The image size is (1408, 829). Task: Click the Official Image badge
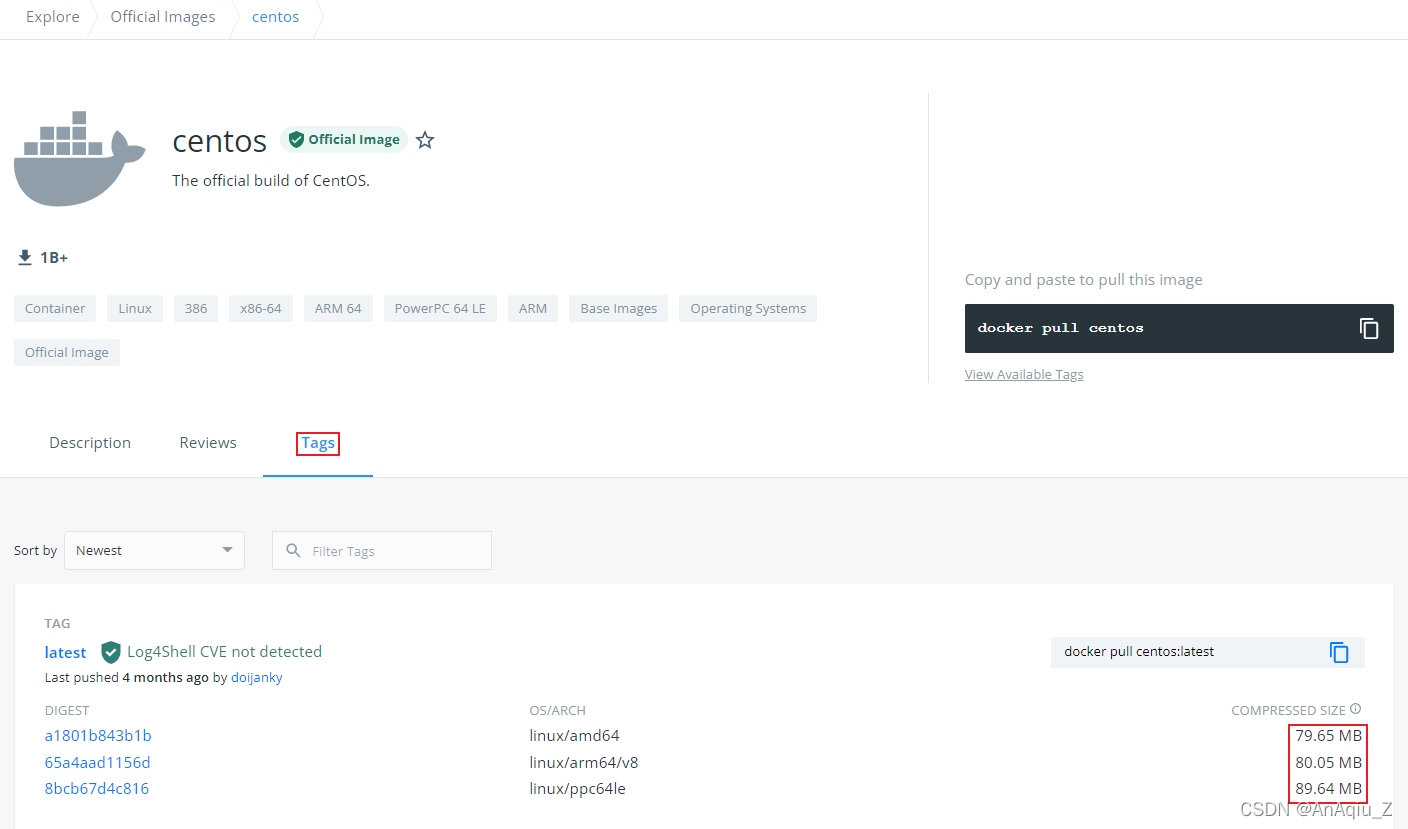coord(344,140)
